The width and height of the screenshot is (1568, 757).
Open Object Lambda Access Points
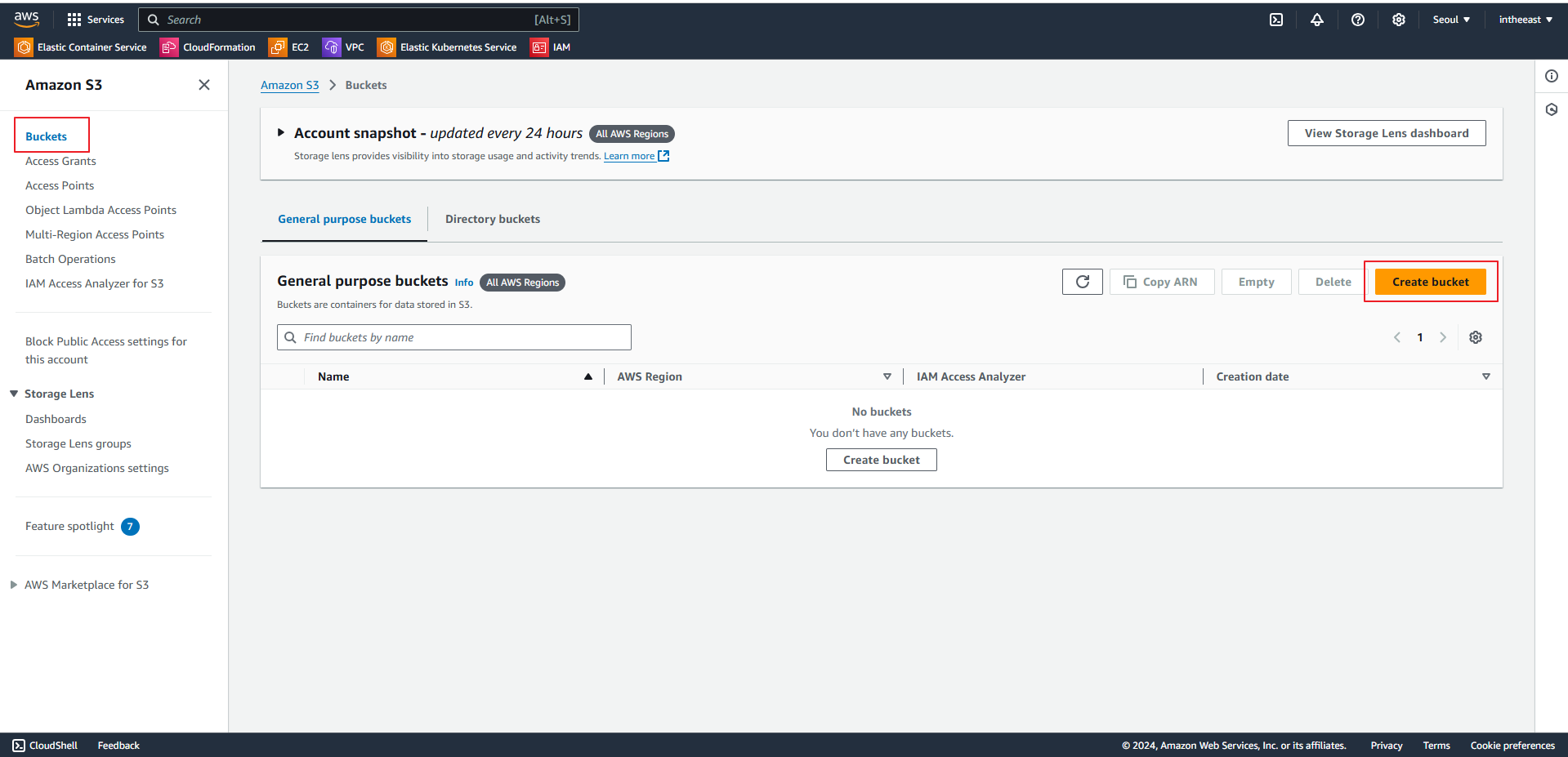101,210
